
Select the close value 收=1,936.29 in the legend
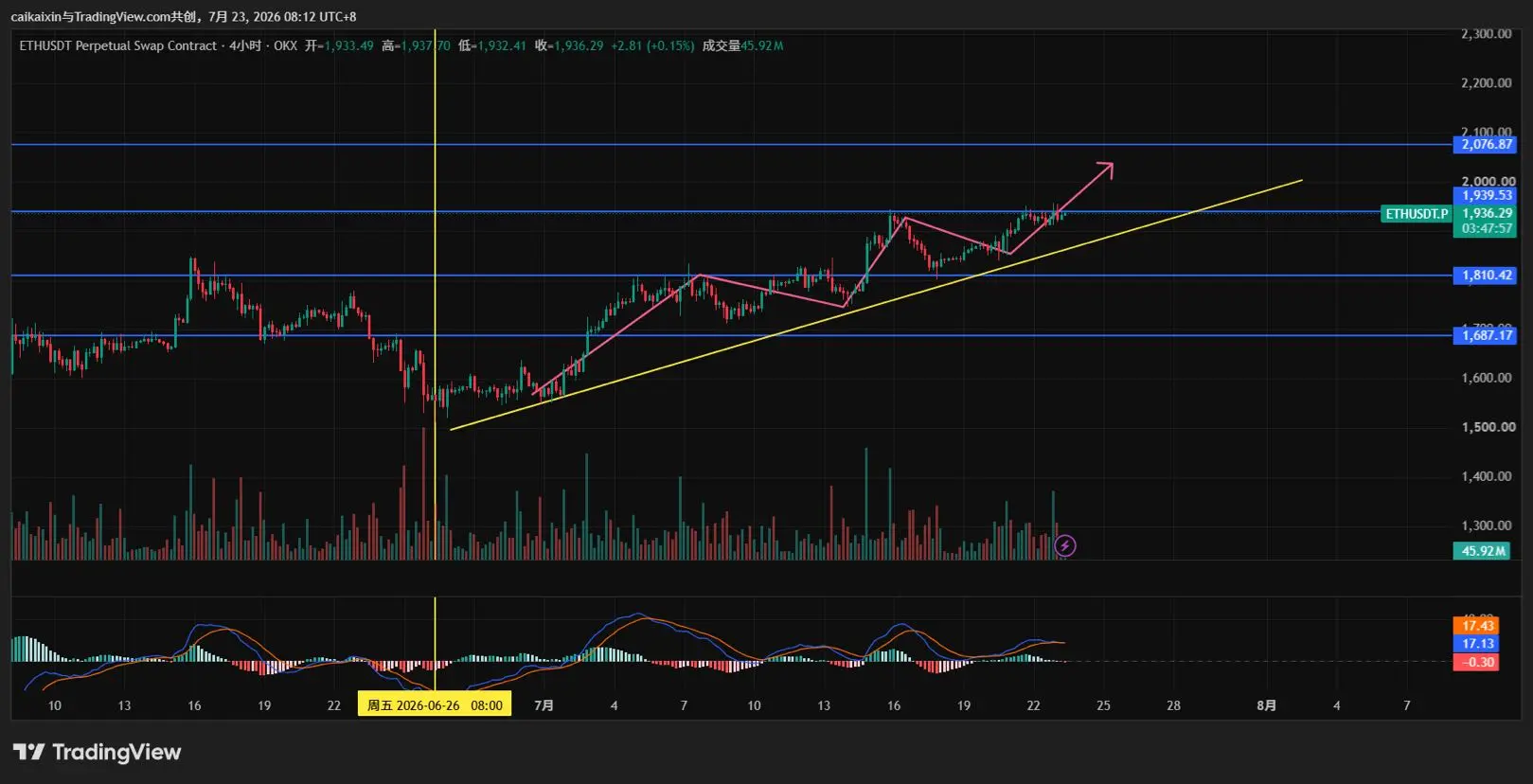(x=569, y=45)
